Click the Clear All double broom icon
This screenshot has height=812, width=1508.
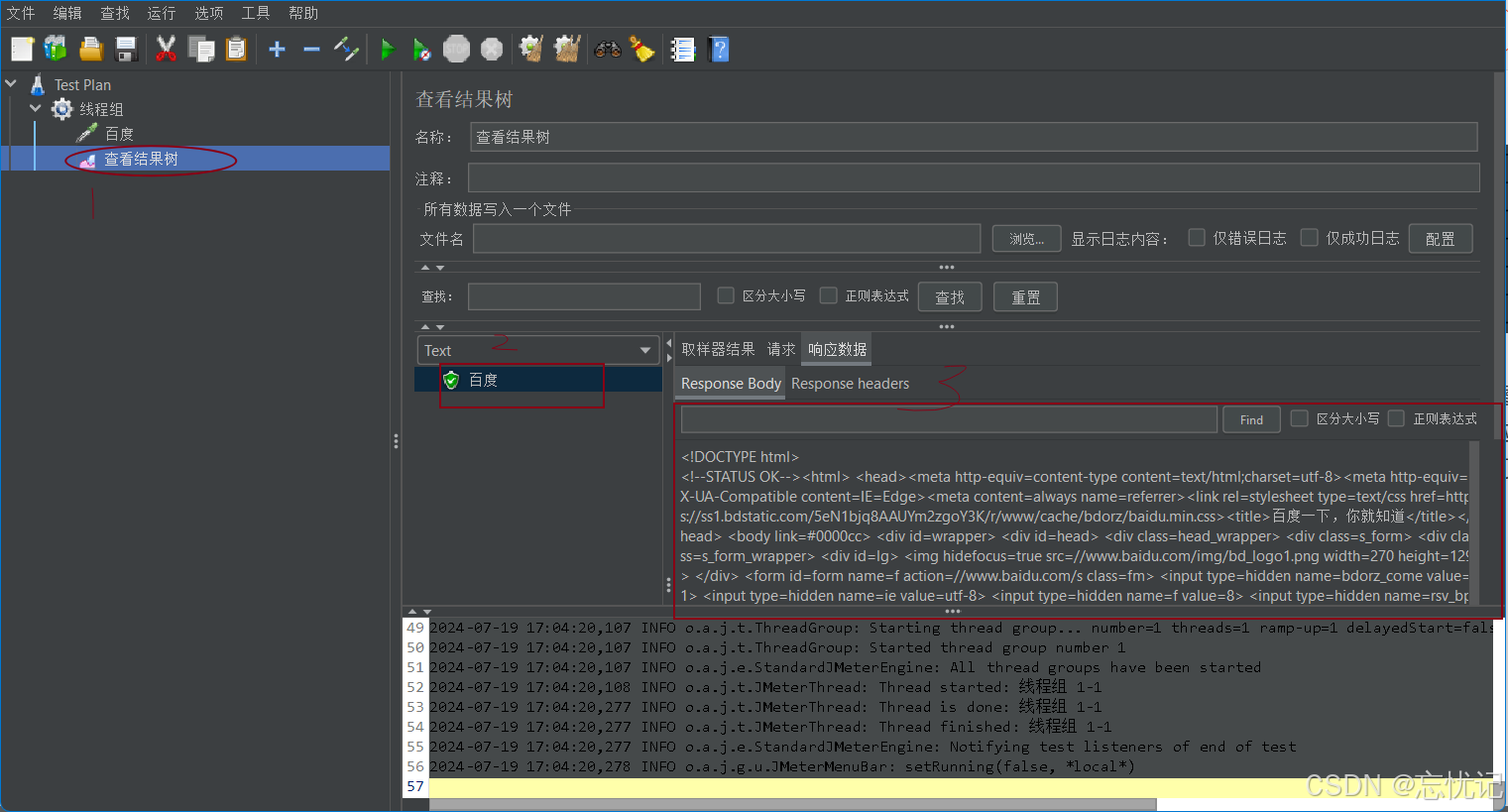click(x=567, y=49)
